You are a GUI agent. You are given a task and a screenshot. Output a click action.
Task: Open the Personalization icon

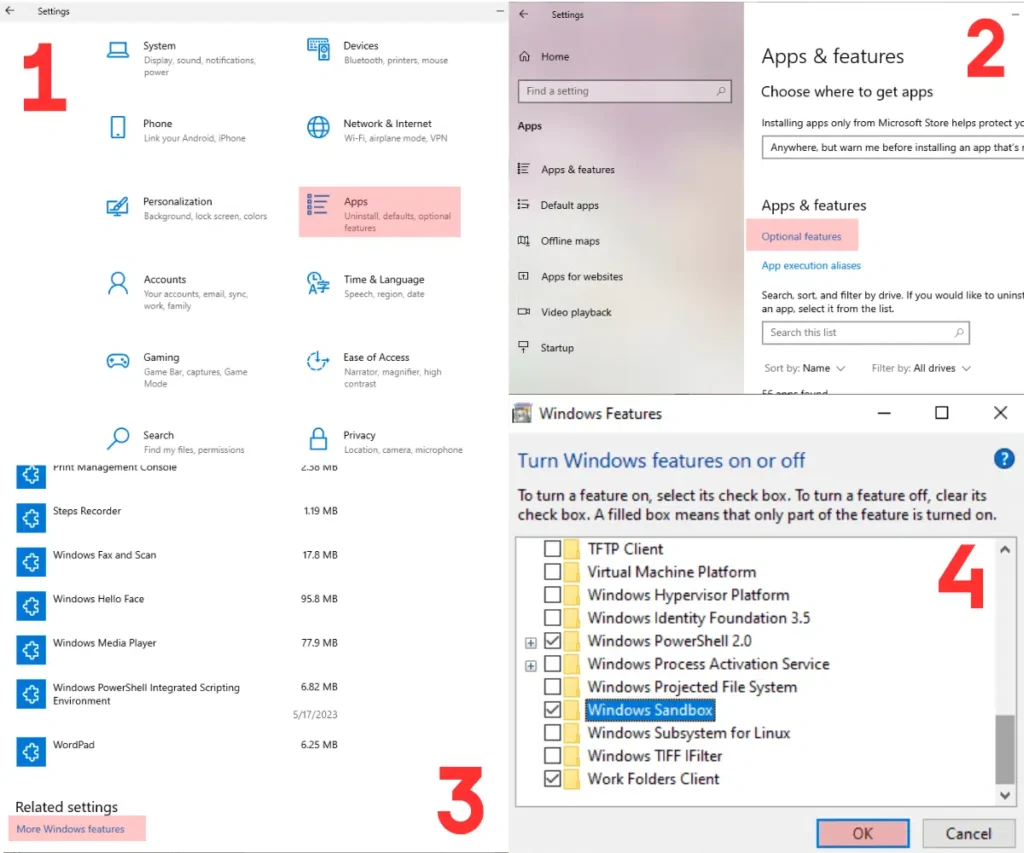pos(118,206)
